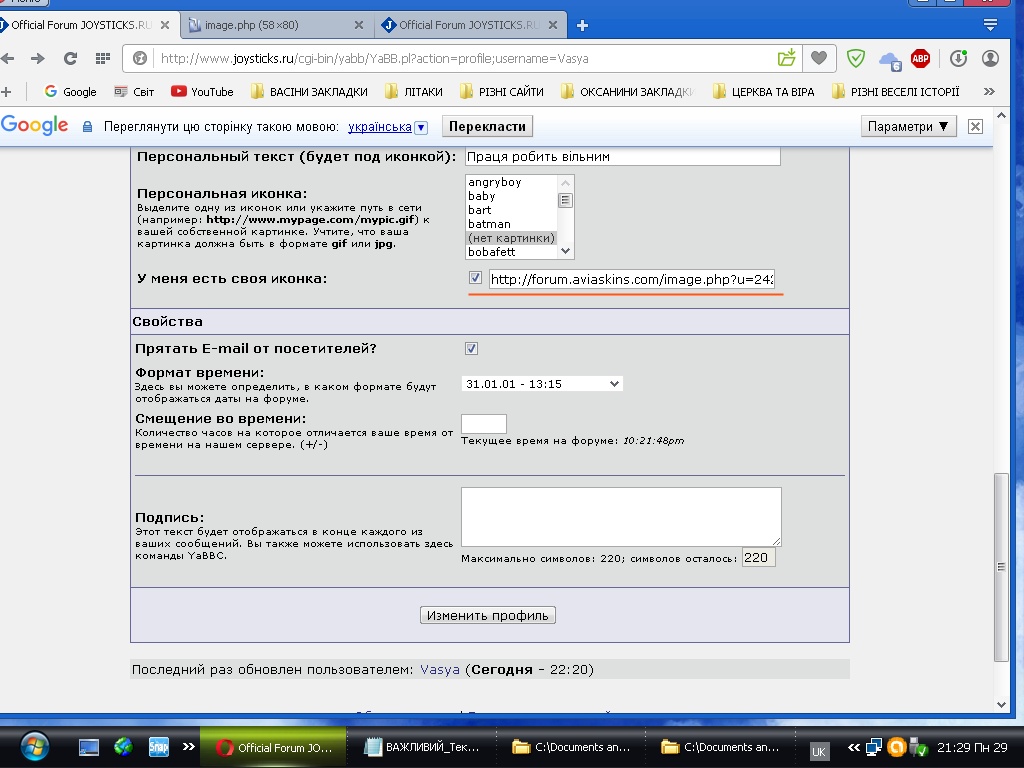Open the green shield security extension
1024x768 pixels.
(856, 59)
